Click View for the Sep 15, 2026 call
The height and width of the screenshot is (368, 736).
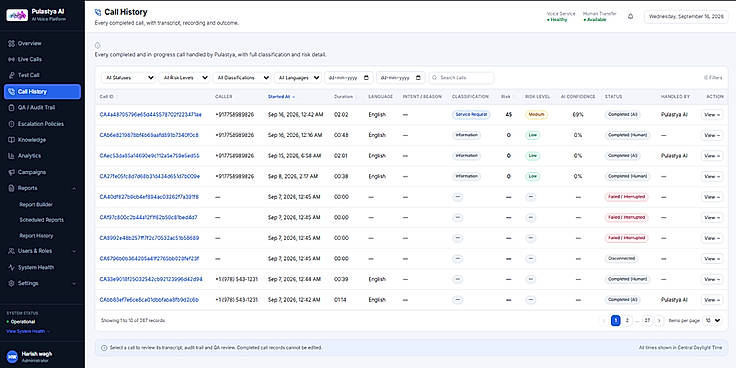tap(712, 156)
